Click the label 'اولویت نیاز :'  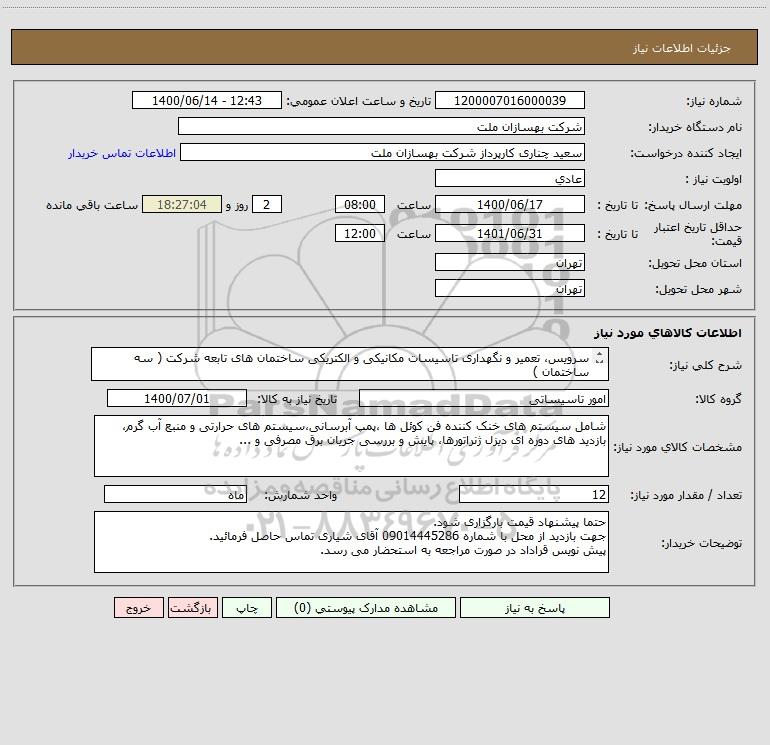714,179
